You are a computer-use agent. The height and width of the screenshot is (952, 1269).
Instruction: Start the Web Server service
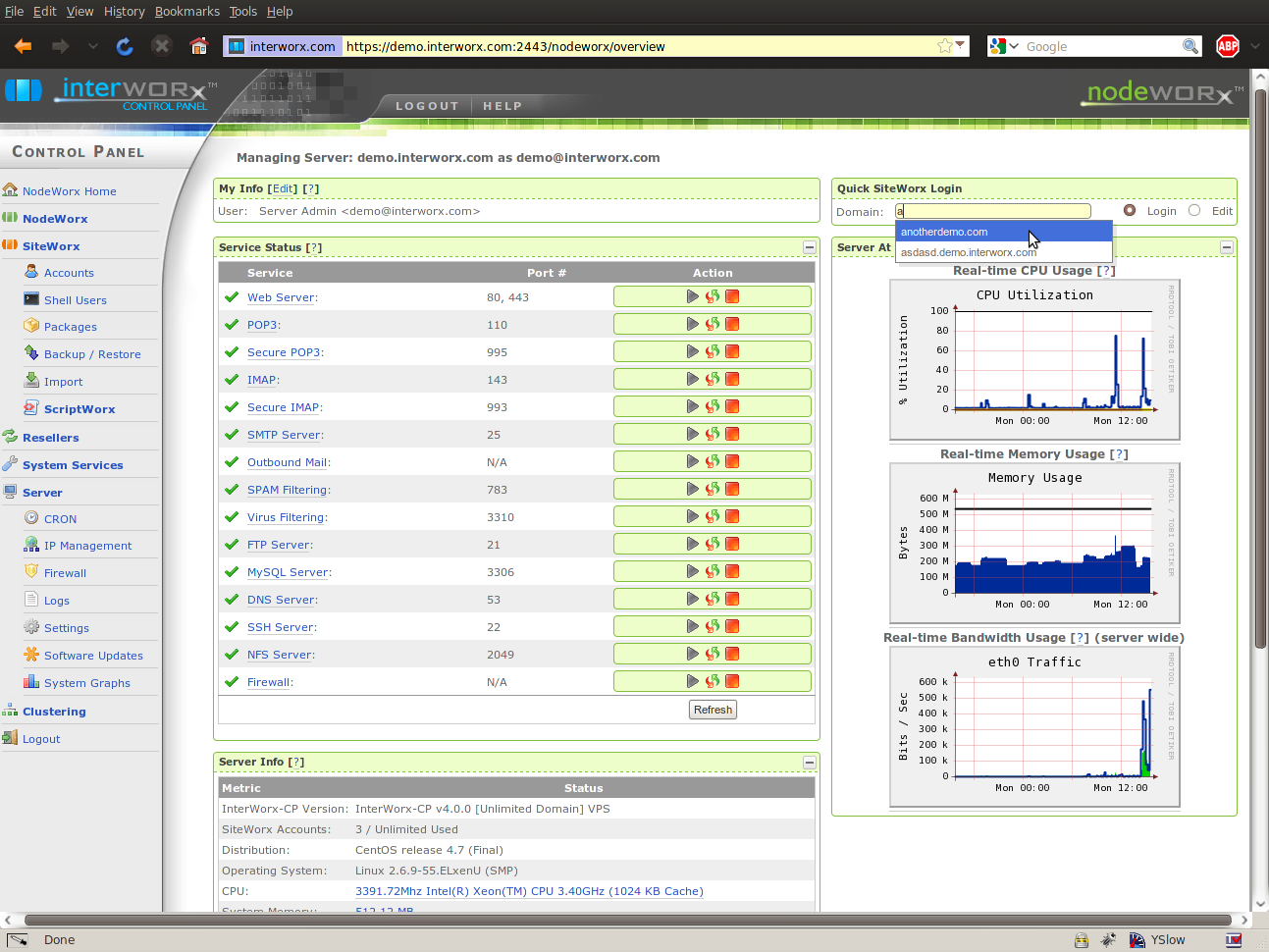pos(693,296)
